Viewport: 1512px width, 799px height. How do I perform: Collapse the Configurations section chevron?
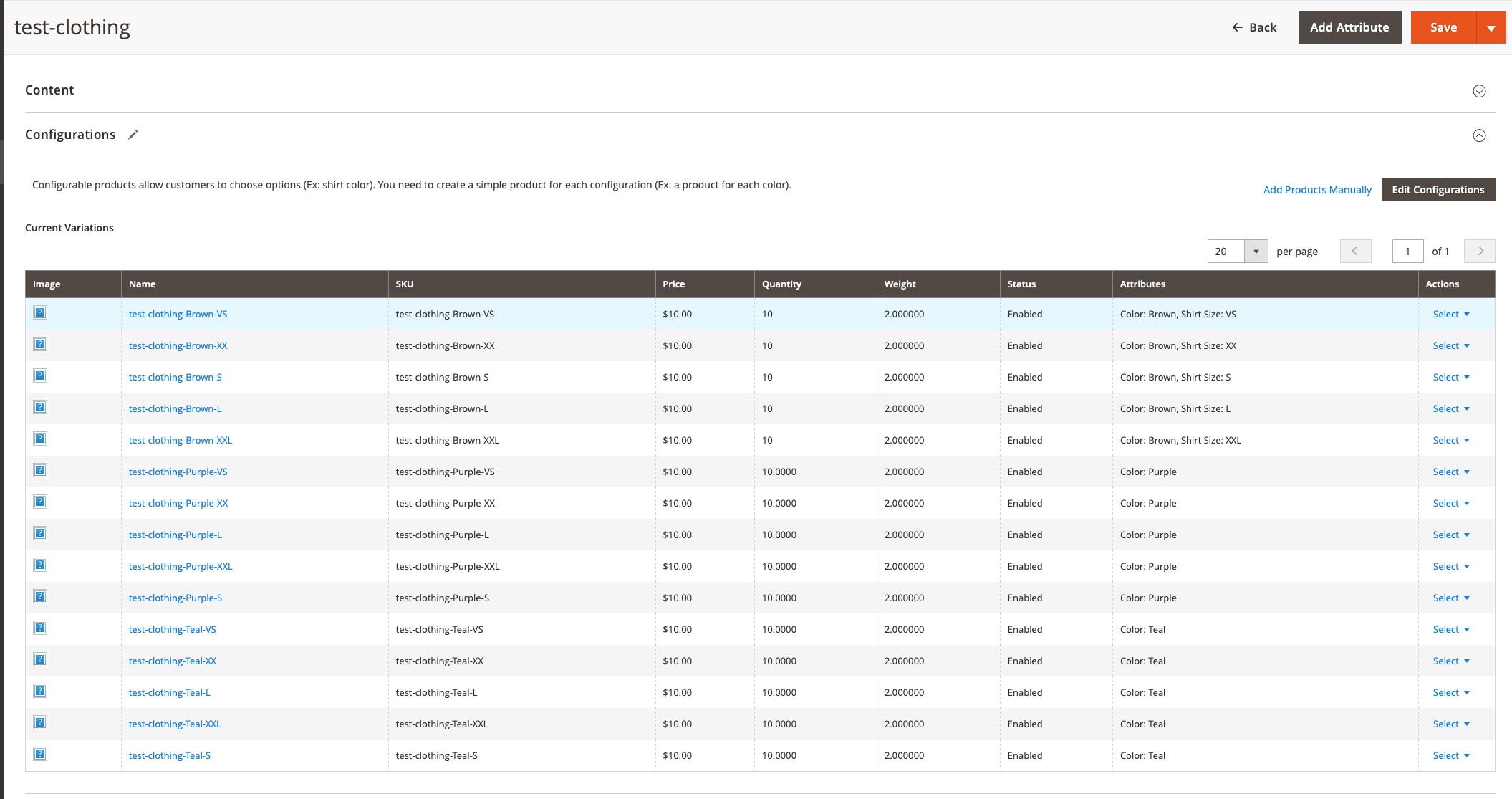[1479, 135]
